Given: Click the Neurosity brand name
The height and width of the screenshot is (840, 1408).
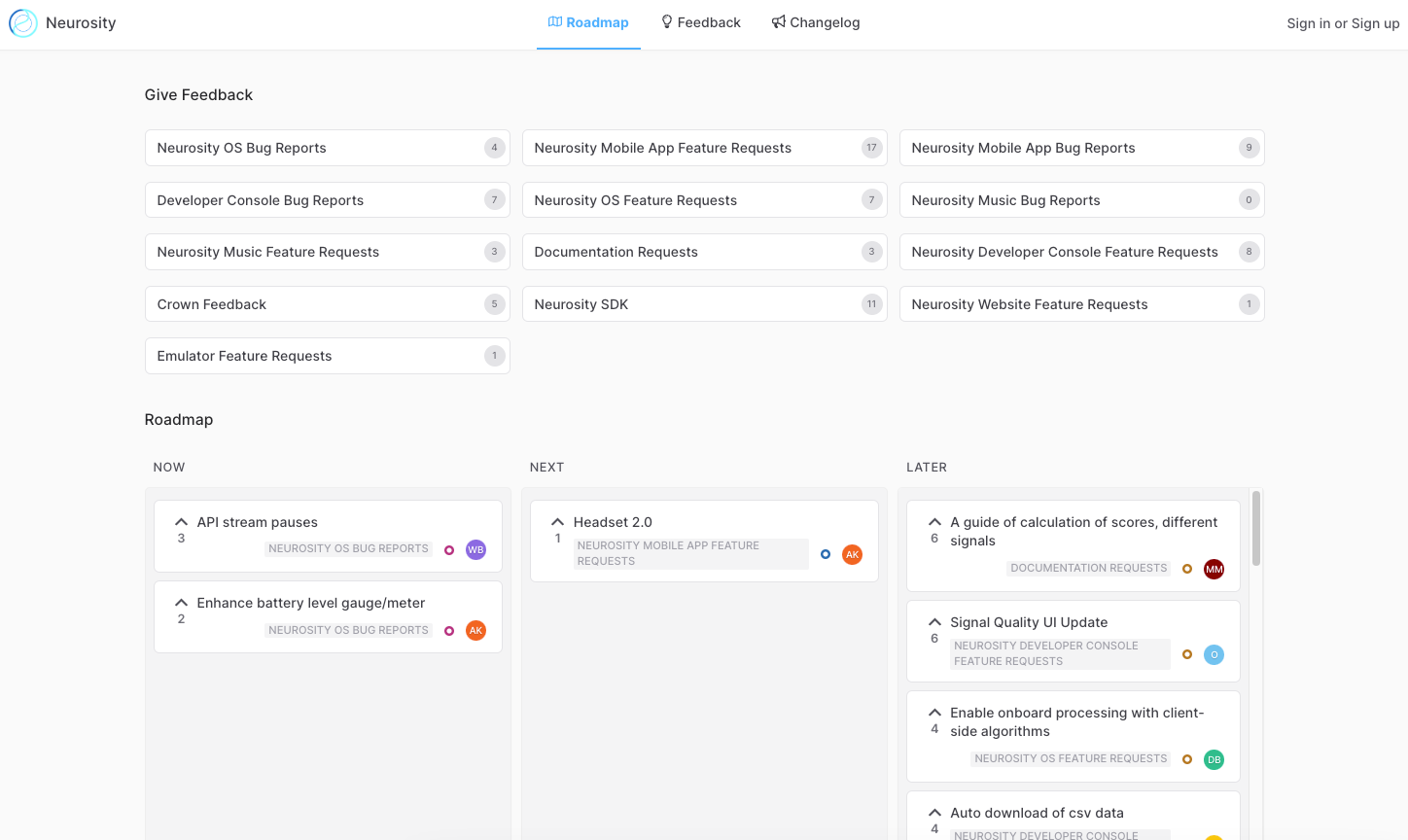Looking at the screenshot, I should (x=81, y=22).
